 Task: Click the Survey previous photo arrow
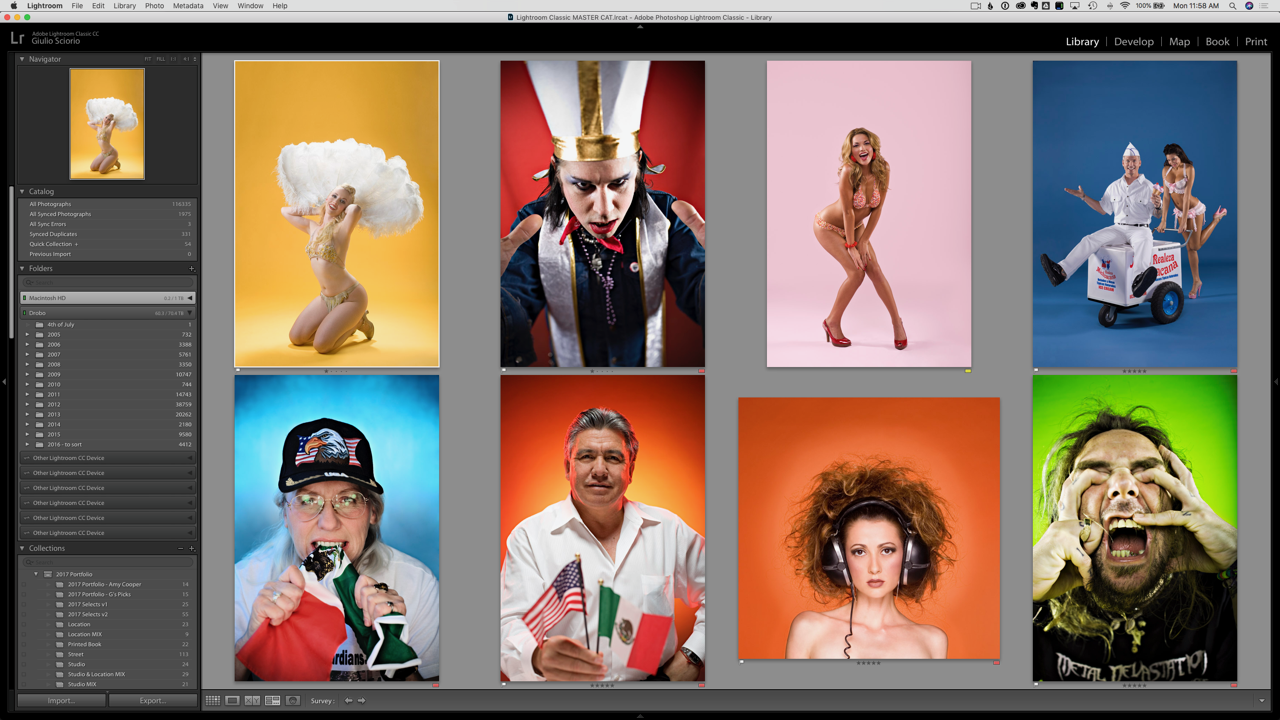click(x=348, y=701)
